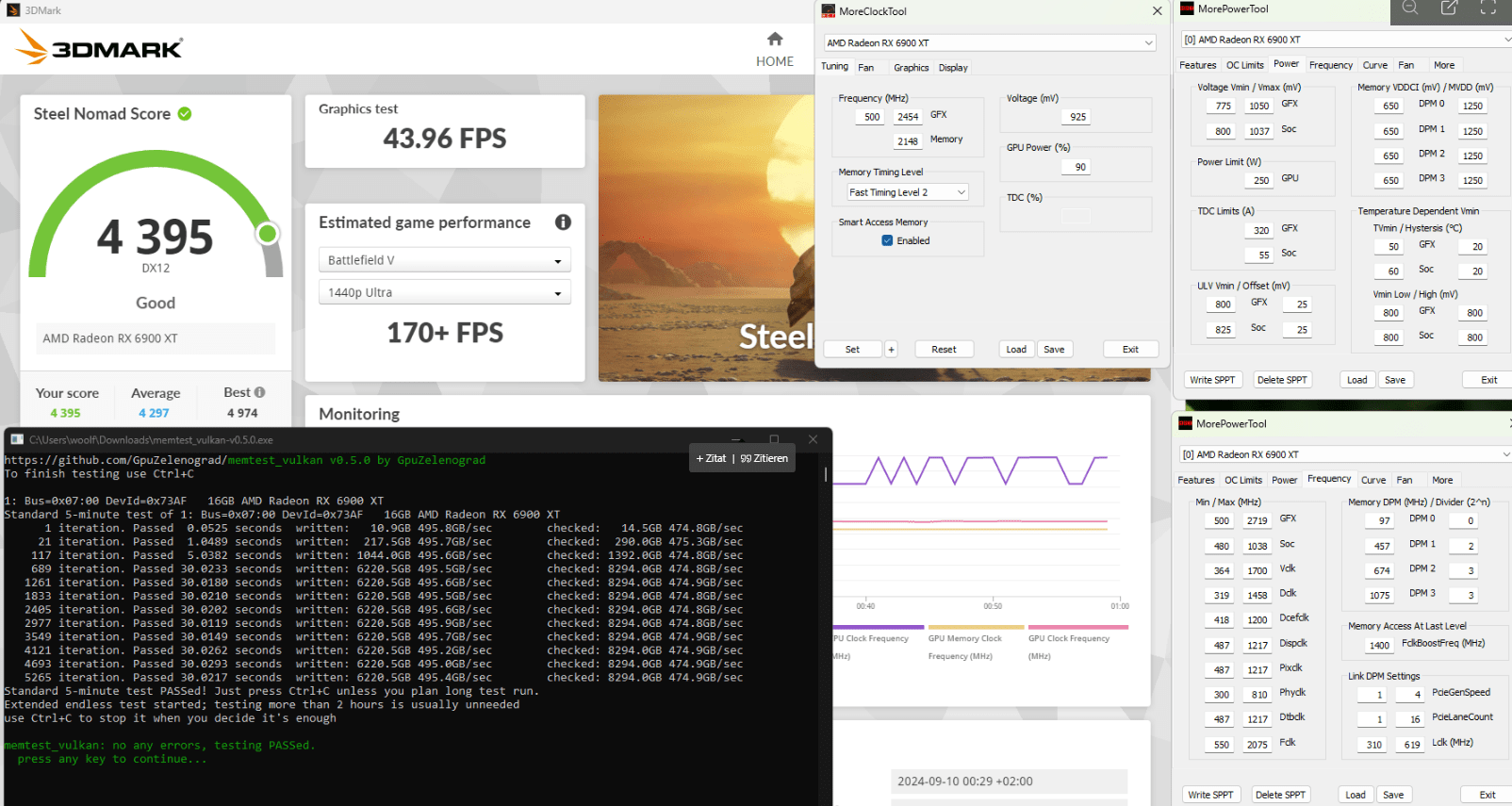Click the upper MorePowerTool window icon

[x=1187, y=8]
